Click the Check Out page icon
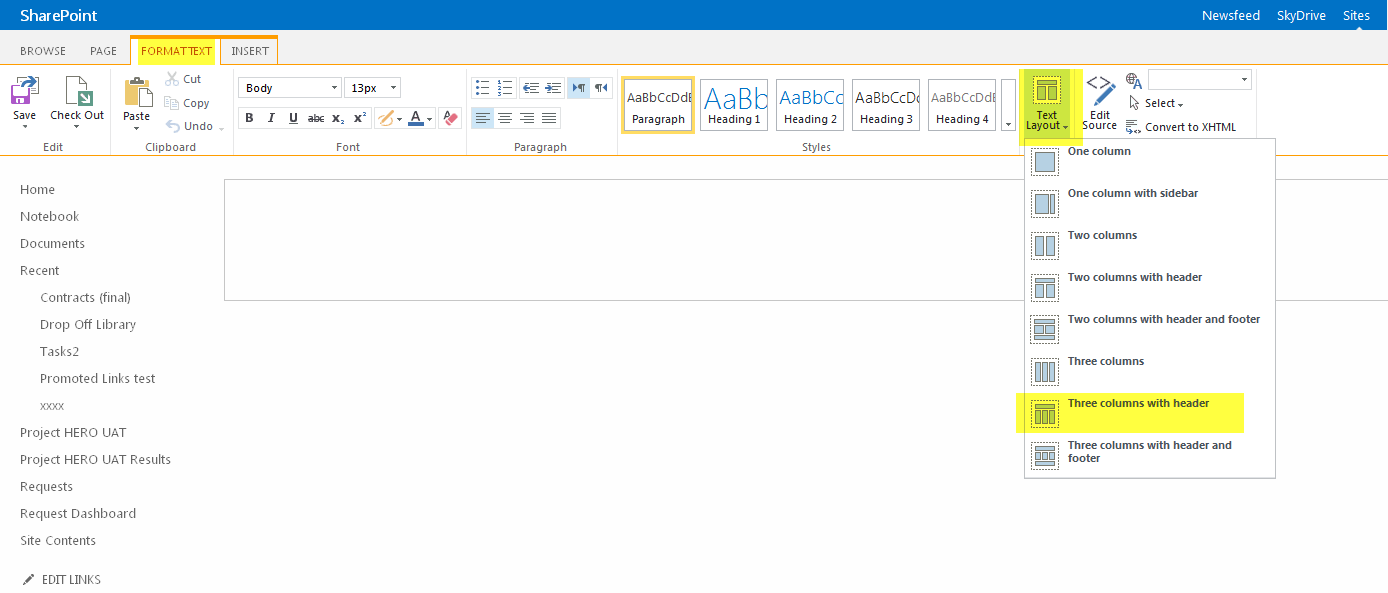Image resolution: width=1388 pixels, height=593 pixels. 77,92
